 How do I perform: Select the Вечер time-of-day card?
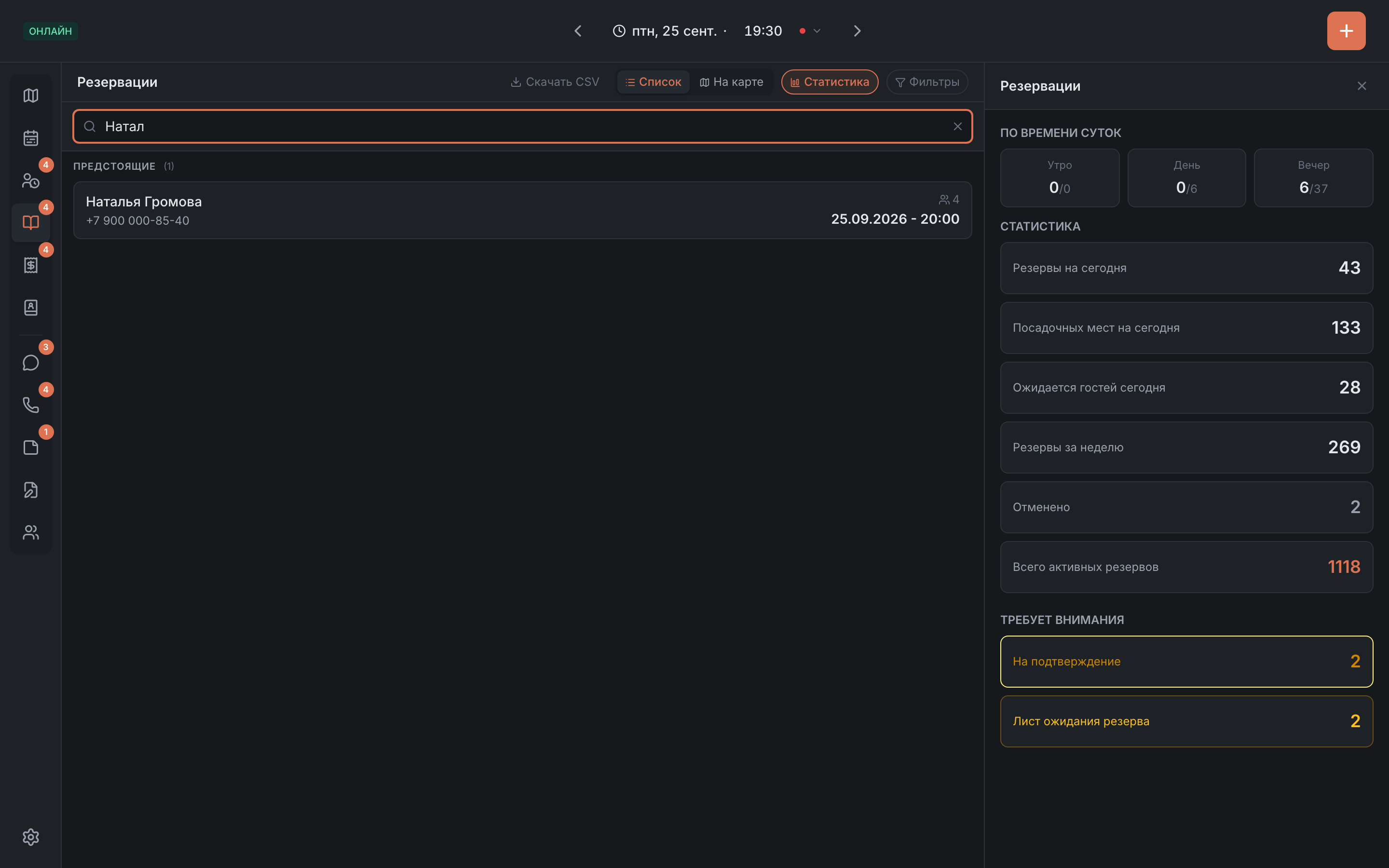point(1313,178)
